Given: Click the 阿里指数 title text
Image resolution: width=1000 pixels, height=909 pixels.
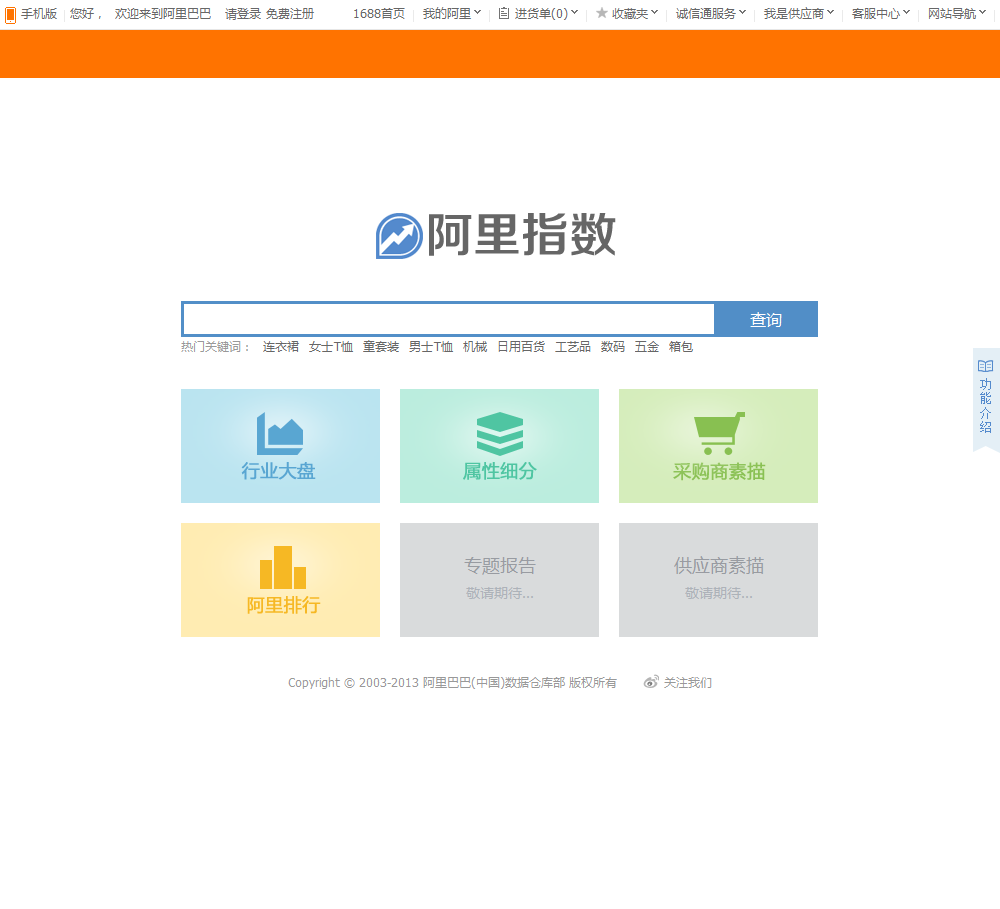Looking at the screenshot, I should pos(522,235).
